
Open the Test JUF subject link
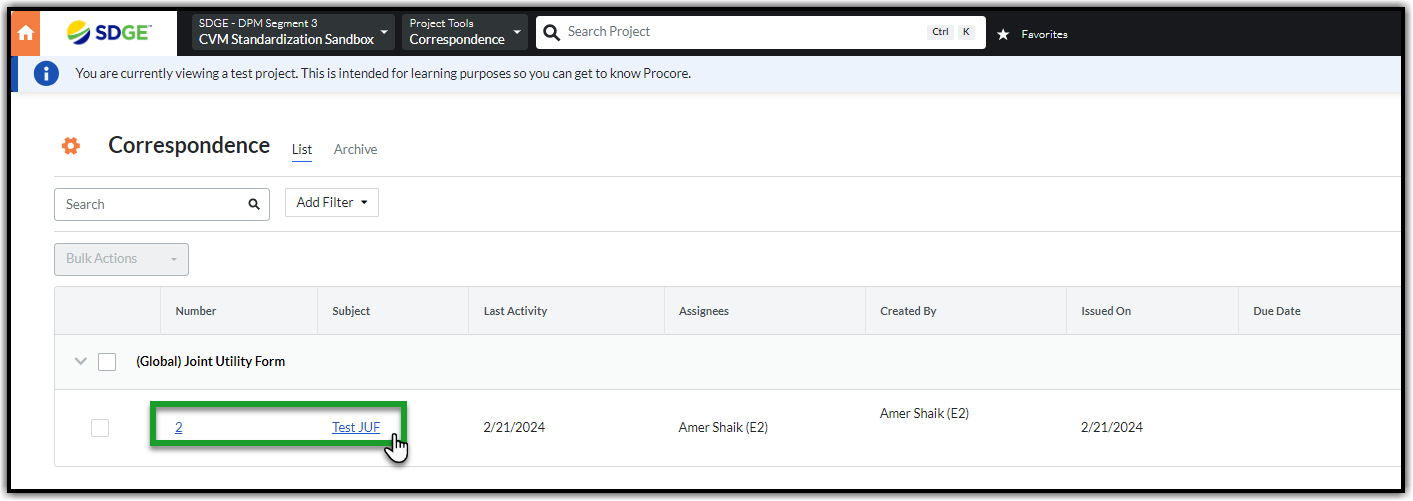click(x=356, y=428)
